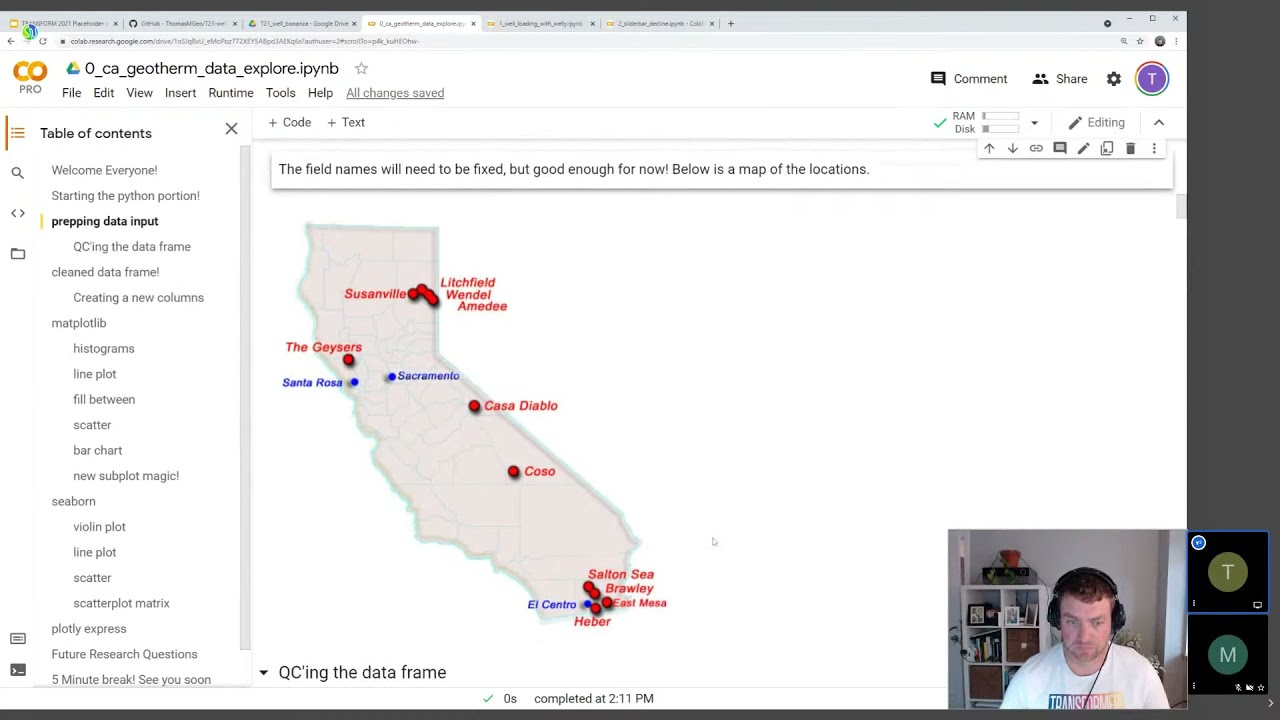The height and width of the screenshot is (720, 1280).
Task: Open the Files folder sidebar icon
Action: coord(17,254)
